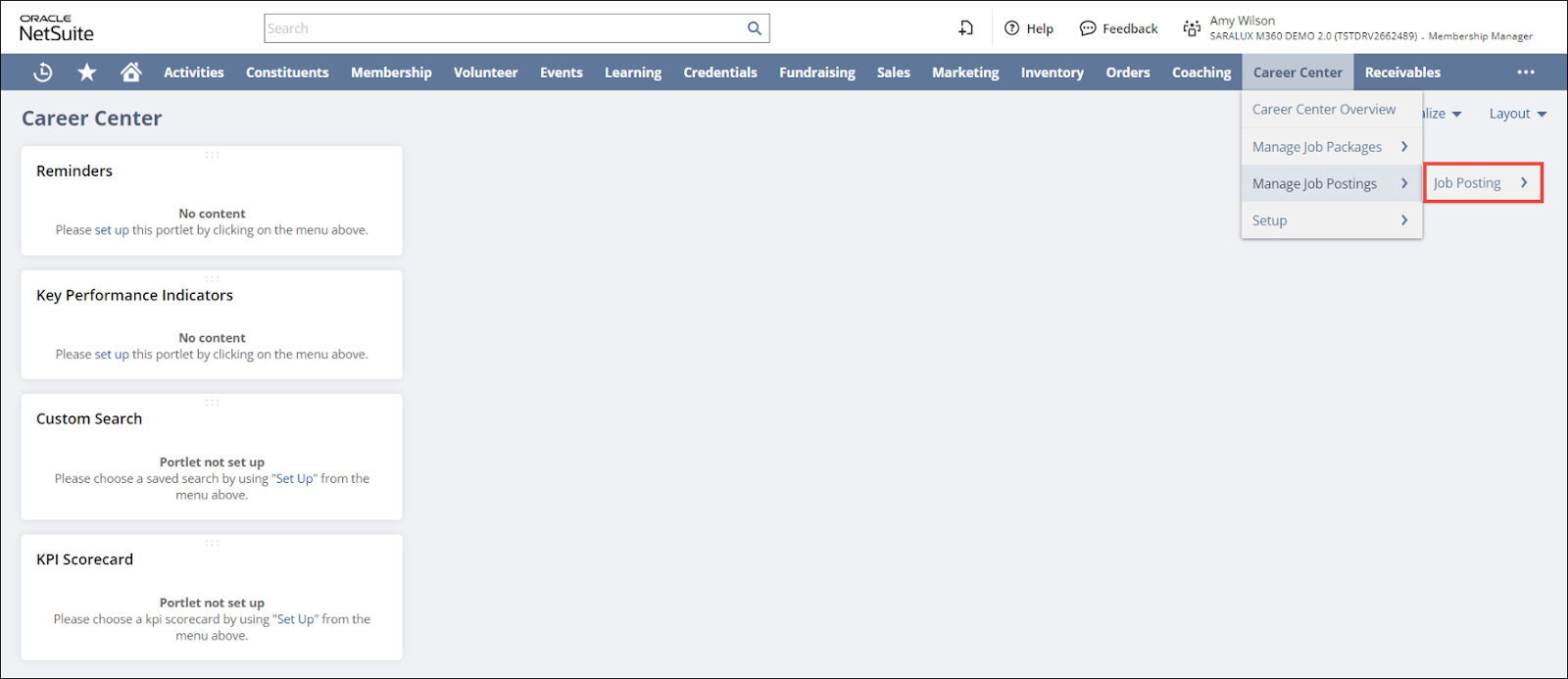1568x679 pixels.
Task: Expand the Job Posting submenu
Action: click(x=1482, y=183)
